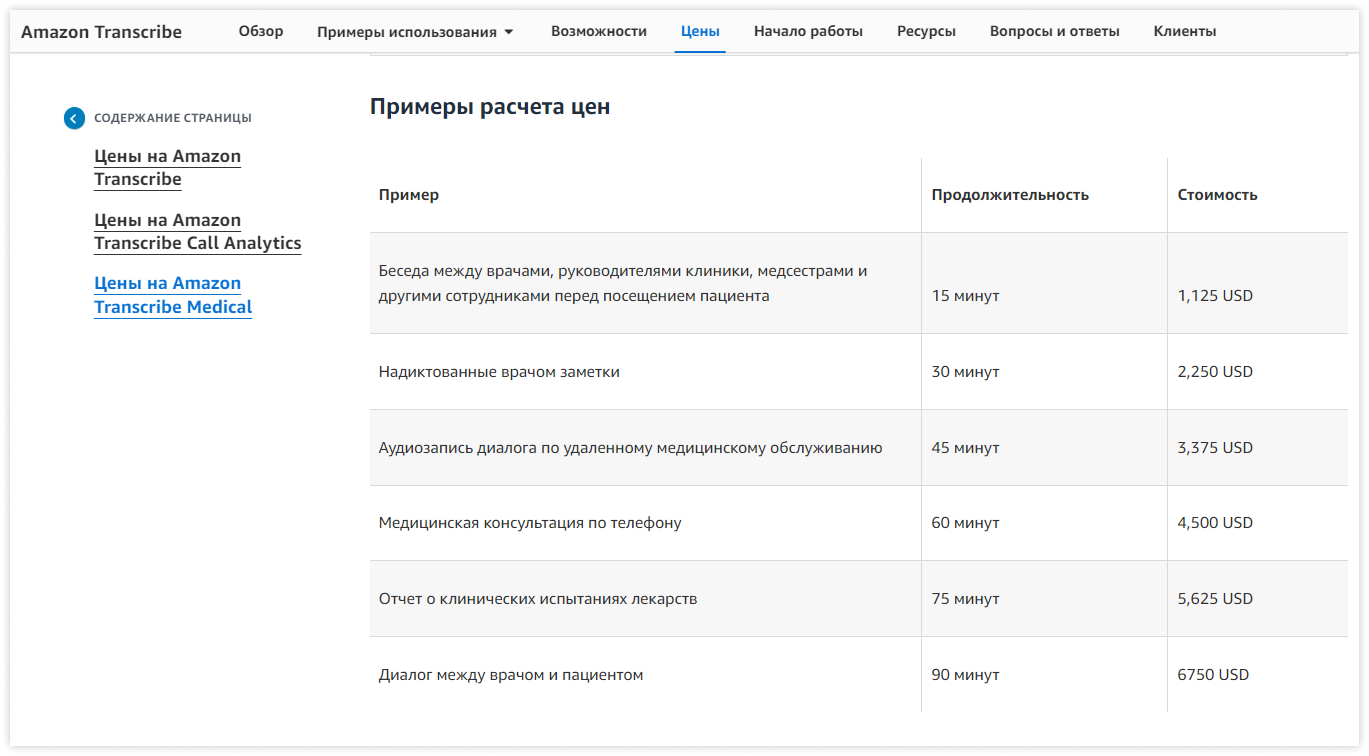Click the 3,375 USD cost cell
This screenshot has width=1369, height=756.
(1258, 448)
